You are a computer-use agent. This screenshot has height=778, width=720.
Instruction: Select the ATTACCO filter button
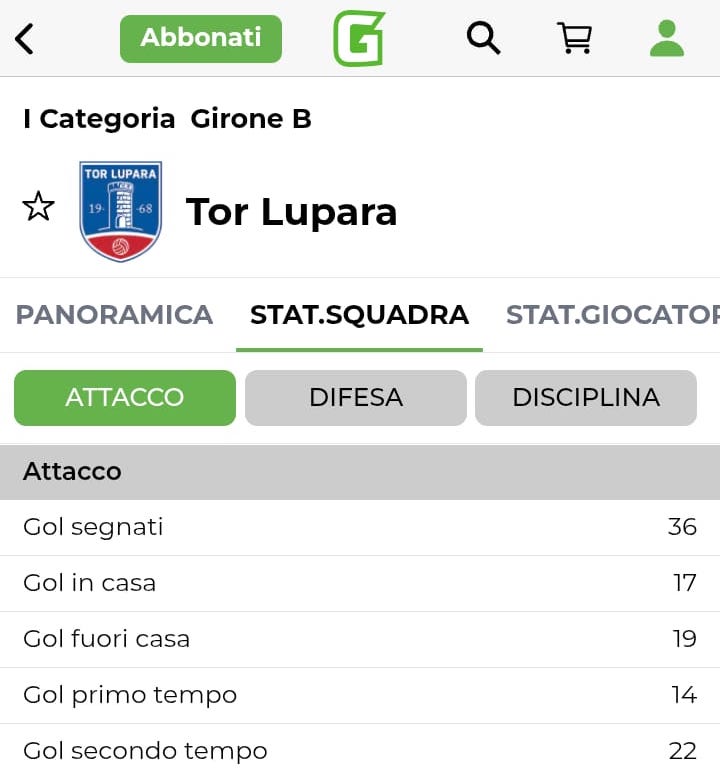125,397
